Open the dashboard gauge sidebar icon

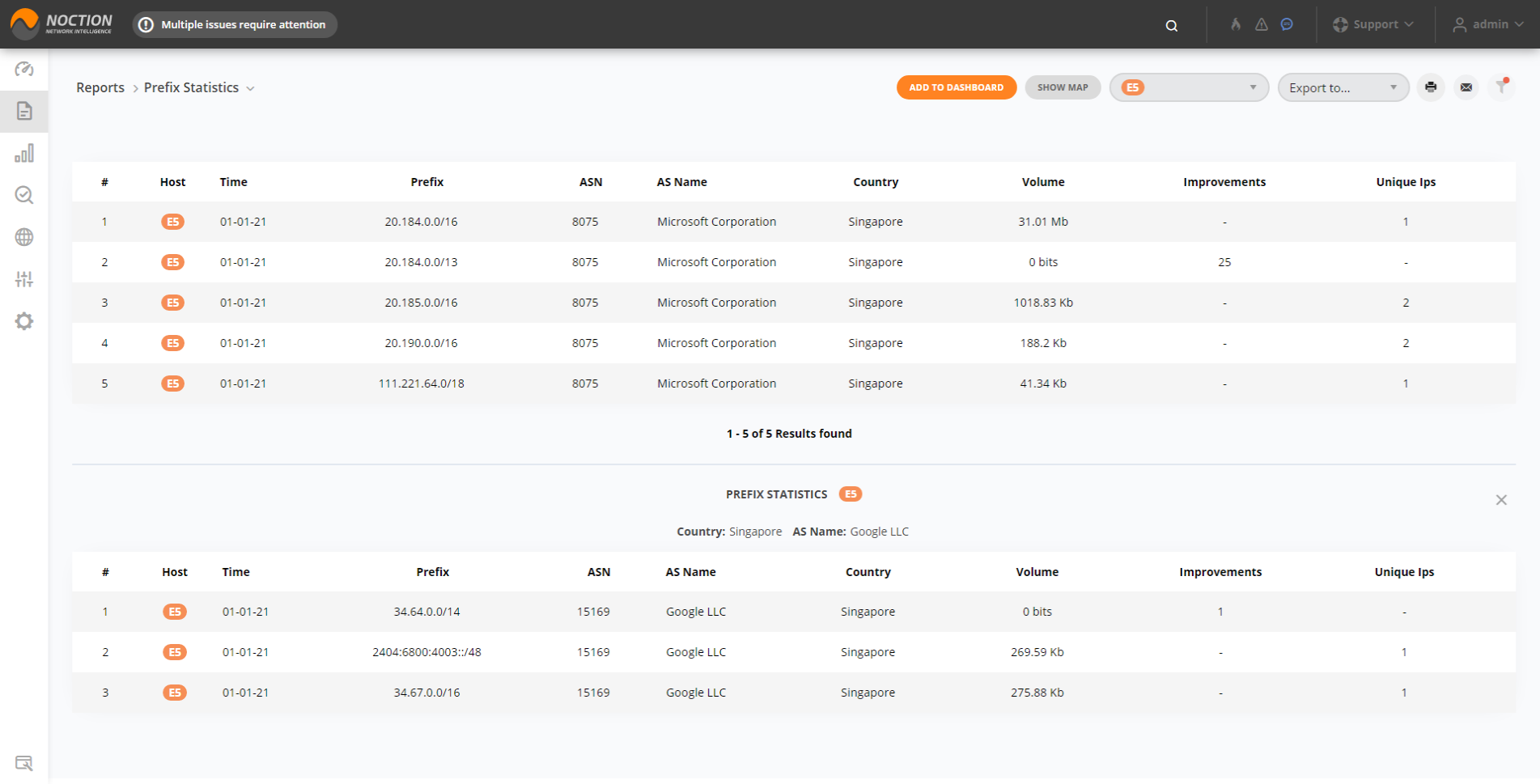click(24, 69)
